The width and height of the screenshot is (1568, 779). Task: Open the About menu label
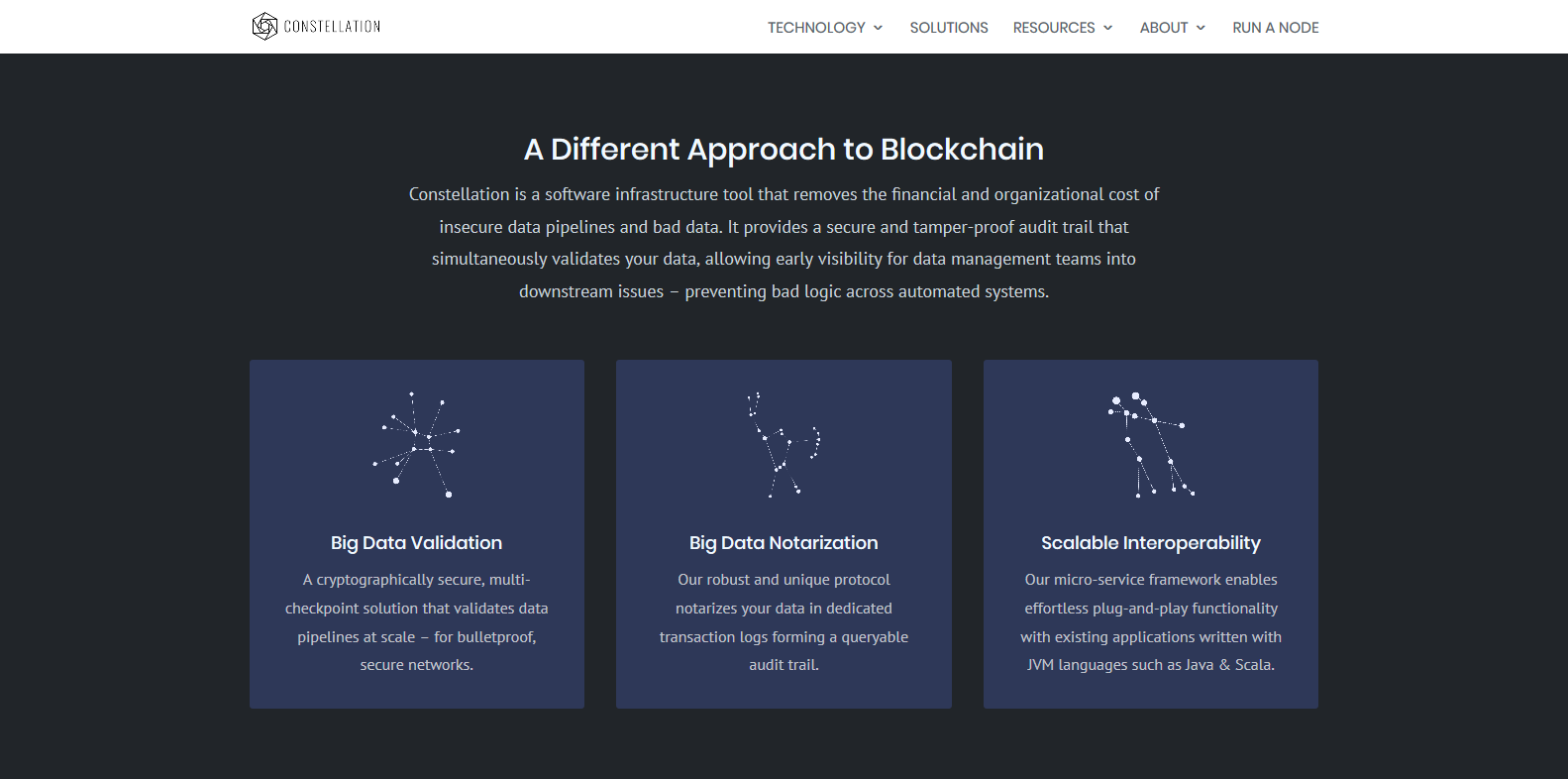pos(1164,28)
